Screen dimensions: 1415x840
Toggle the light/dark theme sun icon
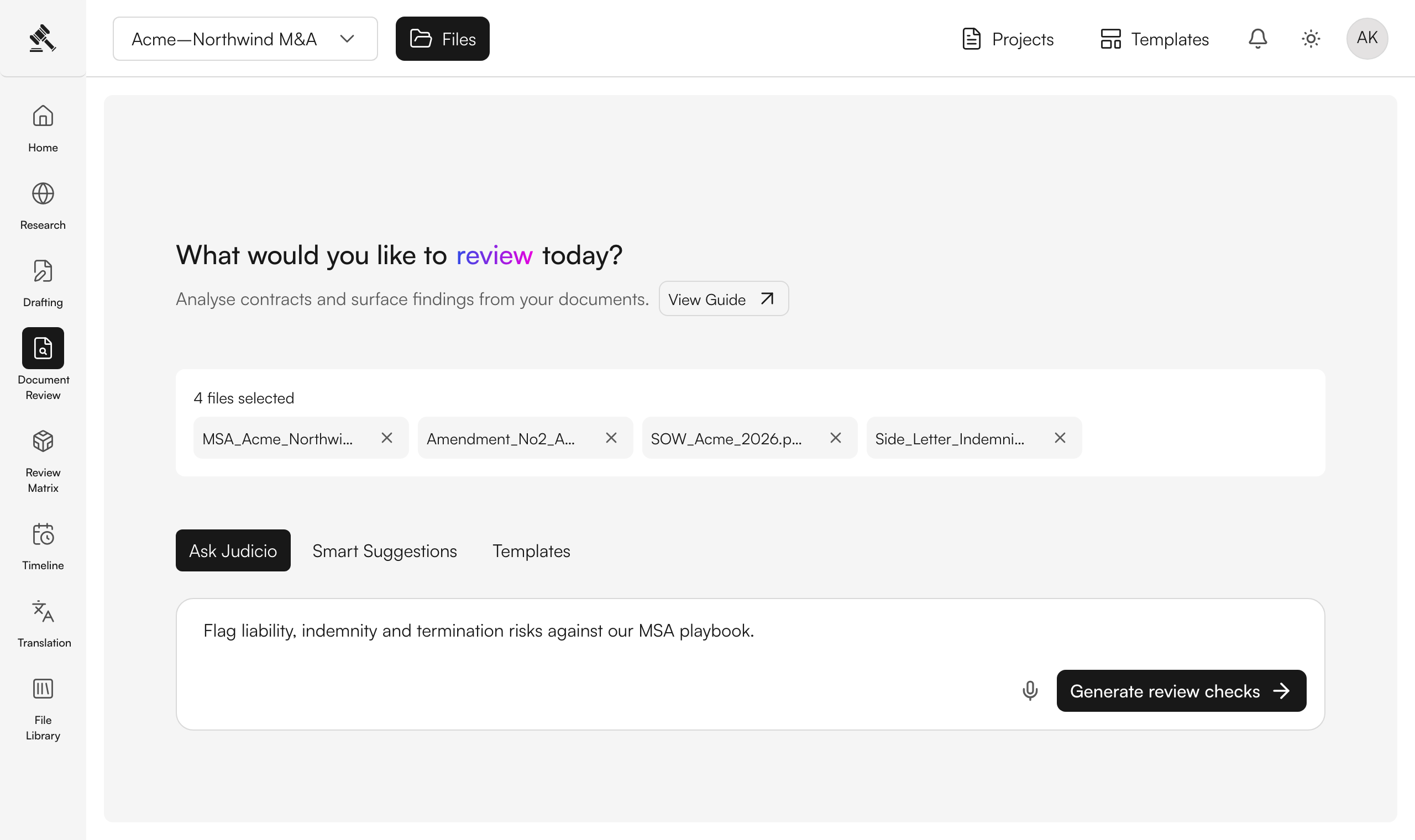[1311, 39]
